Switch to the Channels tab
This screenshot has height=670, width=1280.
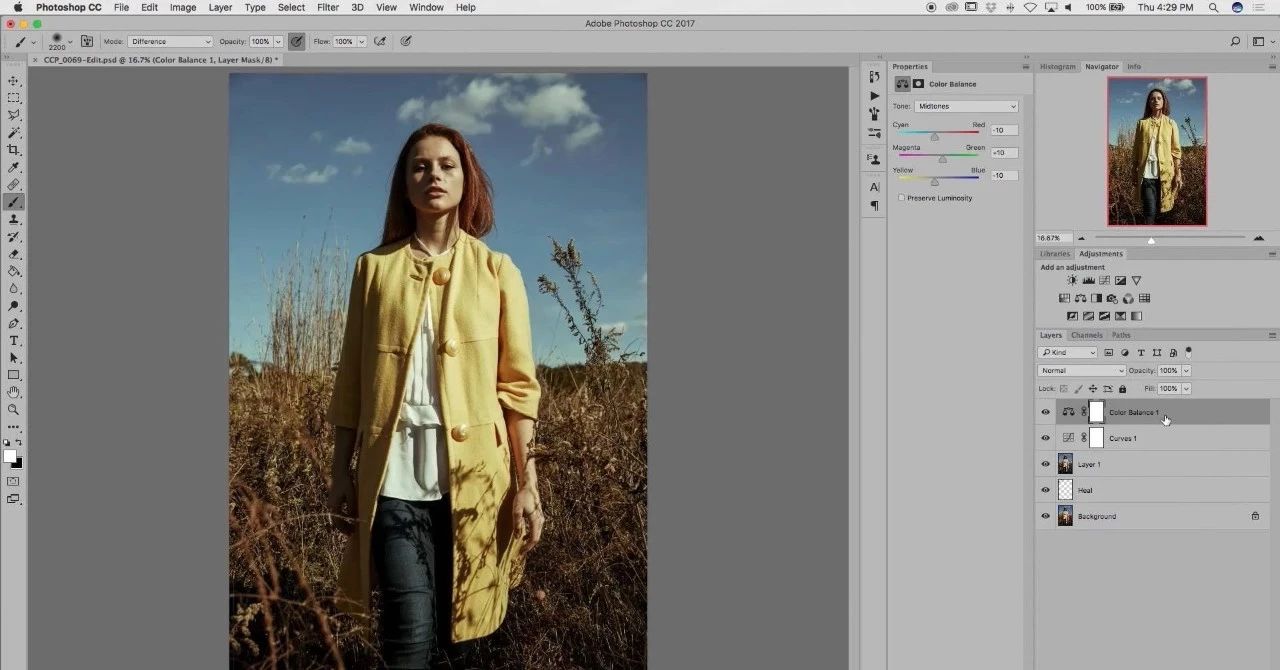click(1086, 335)
